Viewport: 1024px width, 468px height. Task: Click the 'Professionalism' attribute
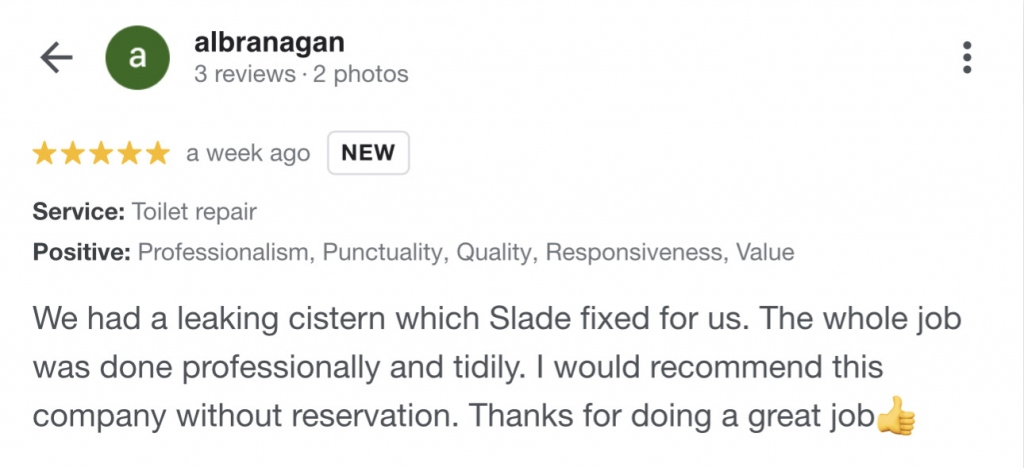223,253
